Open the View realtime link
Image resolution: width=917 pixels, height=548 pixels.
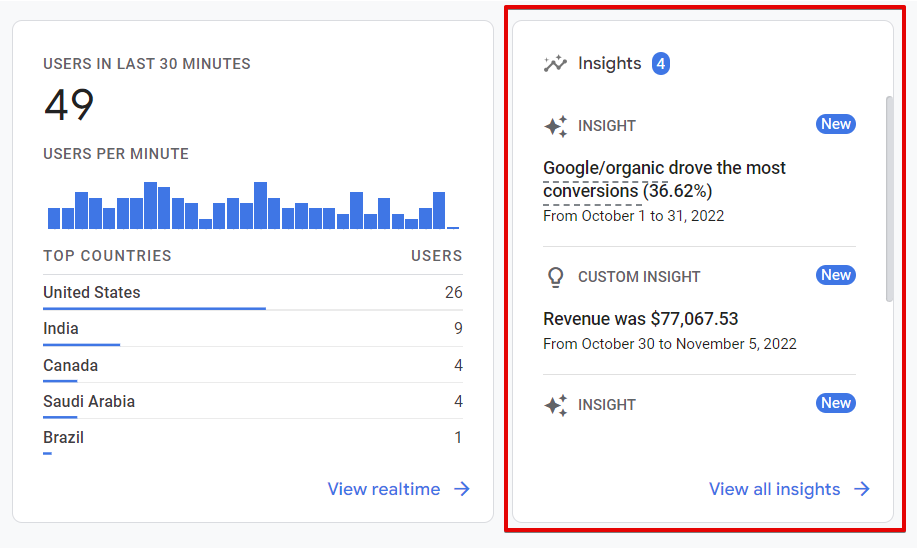384,489
